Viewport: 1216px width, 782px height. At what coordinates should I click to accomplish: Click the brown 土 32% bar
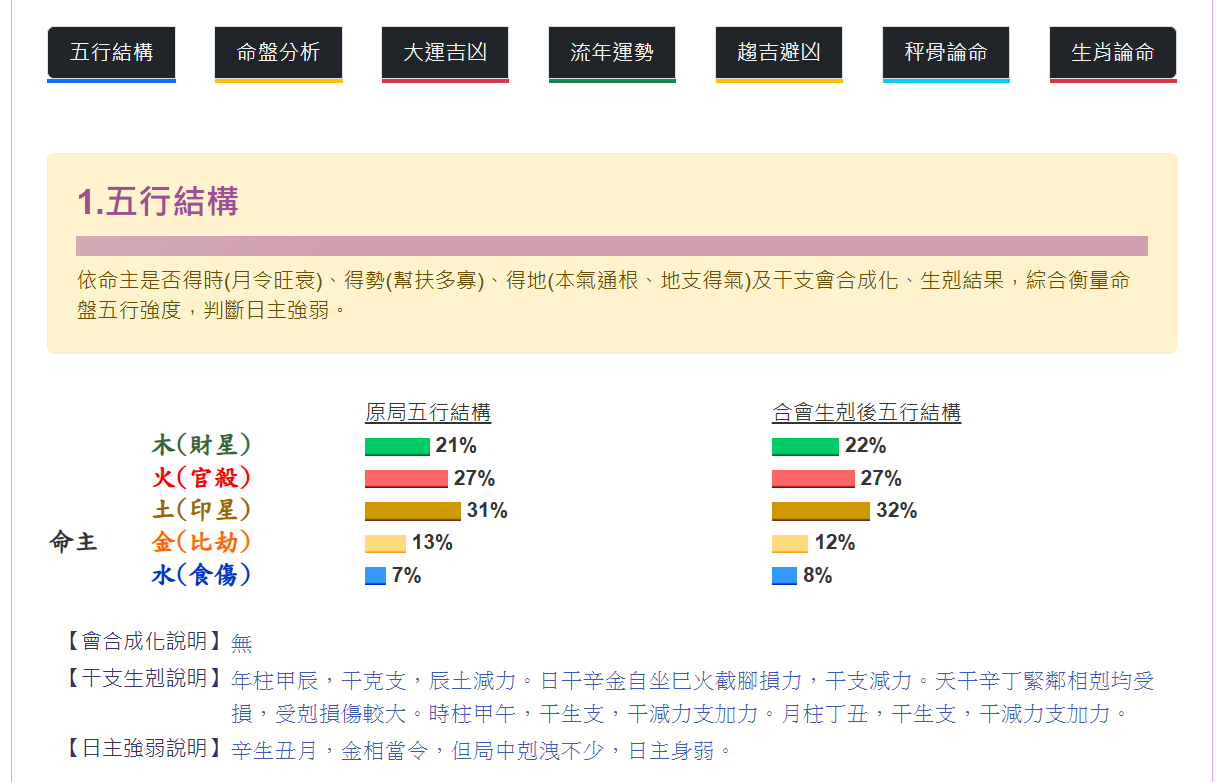pos(821,511)
